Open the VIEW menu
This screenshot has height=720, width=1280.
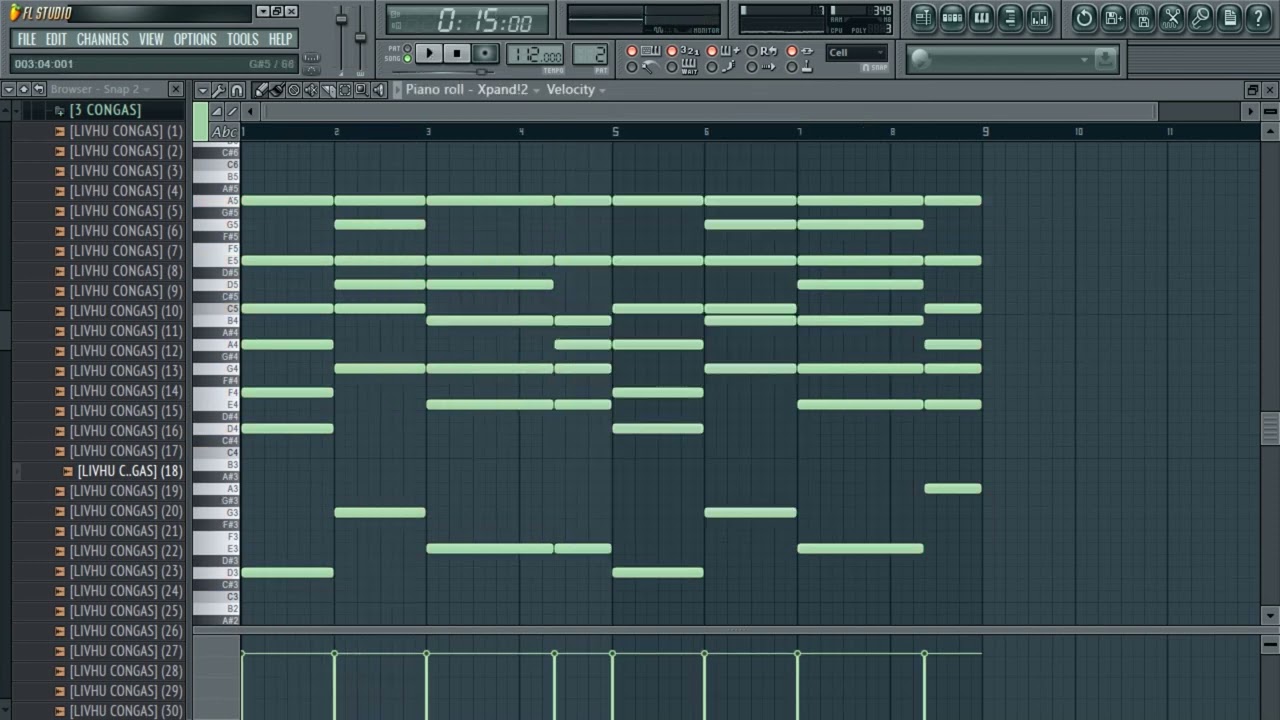point(151,39)
